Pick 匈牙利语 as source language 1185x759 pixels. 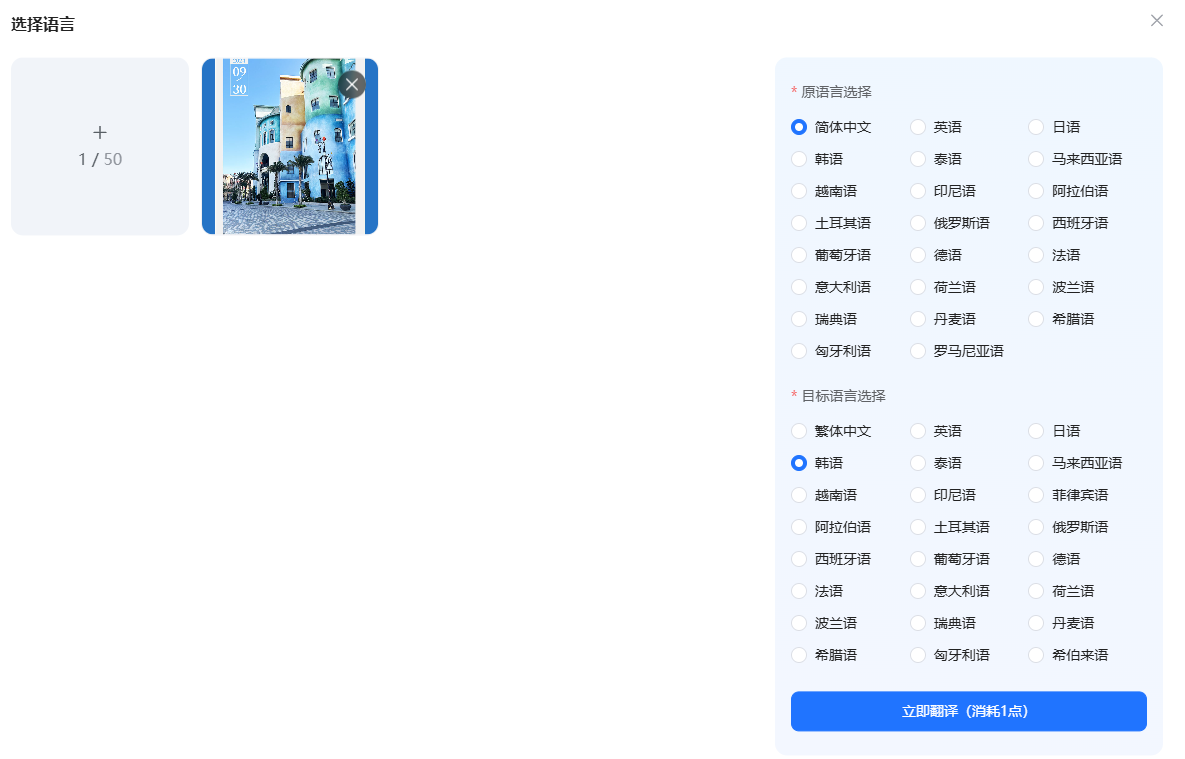click(x=799, y=351)
